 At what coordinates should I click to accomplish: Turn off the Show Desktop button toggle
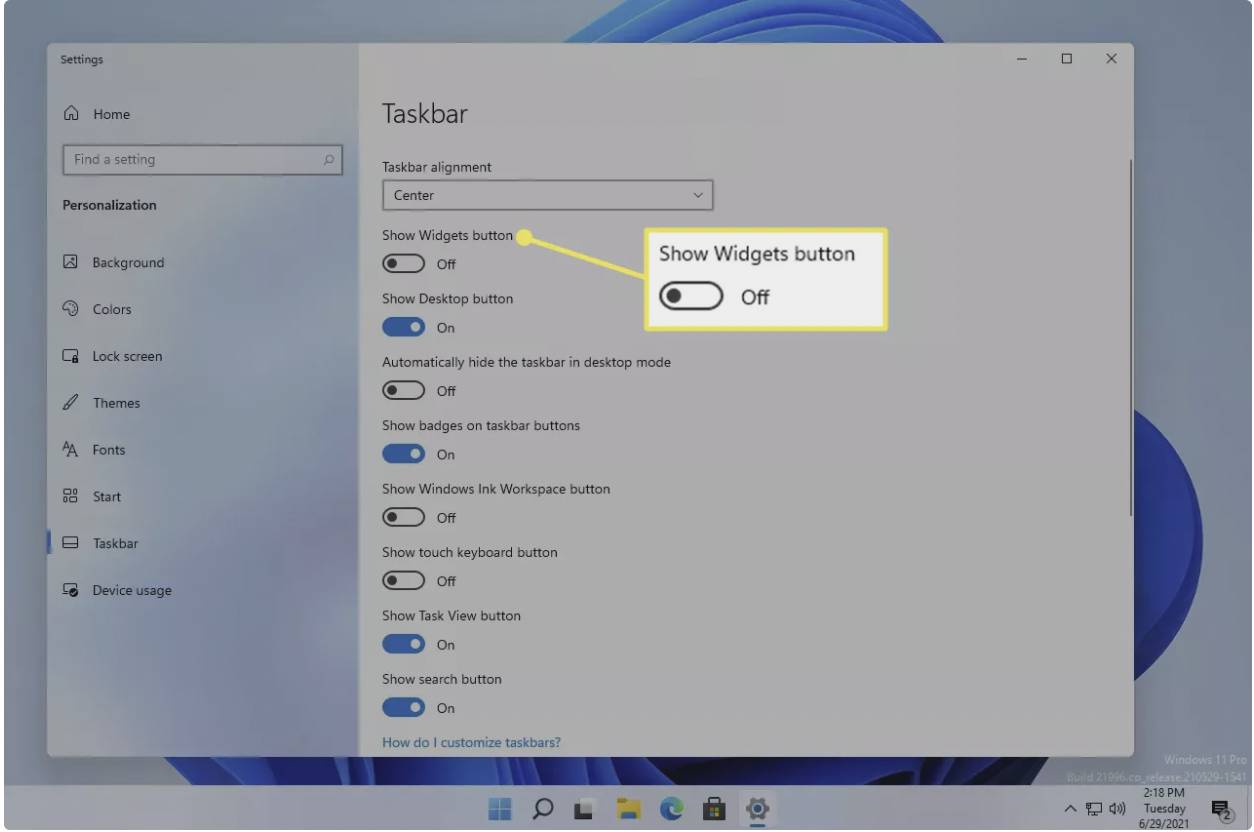[404, 327]
